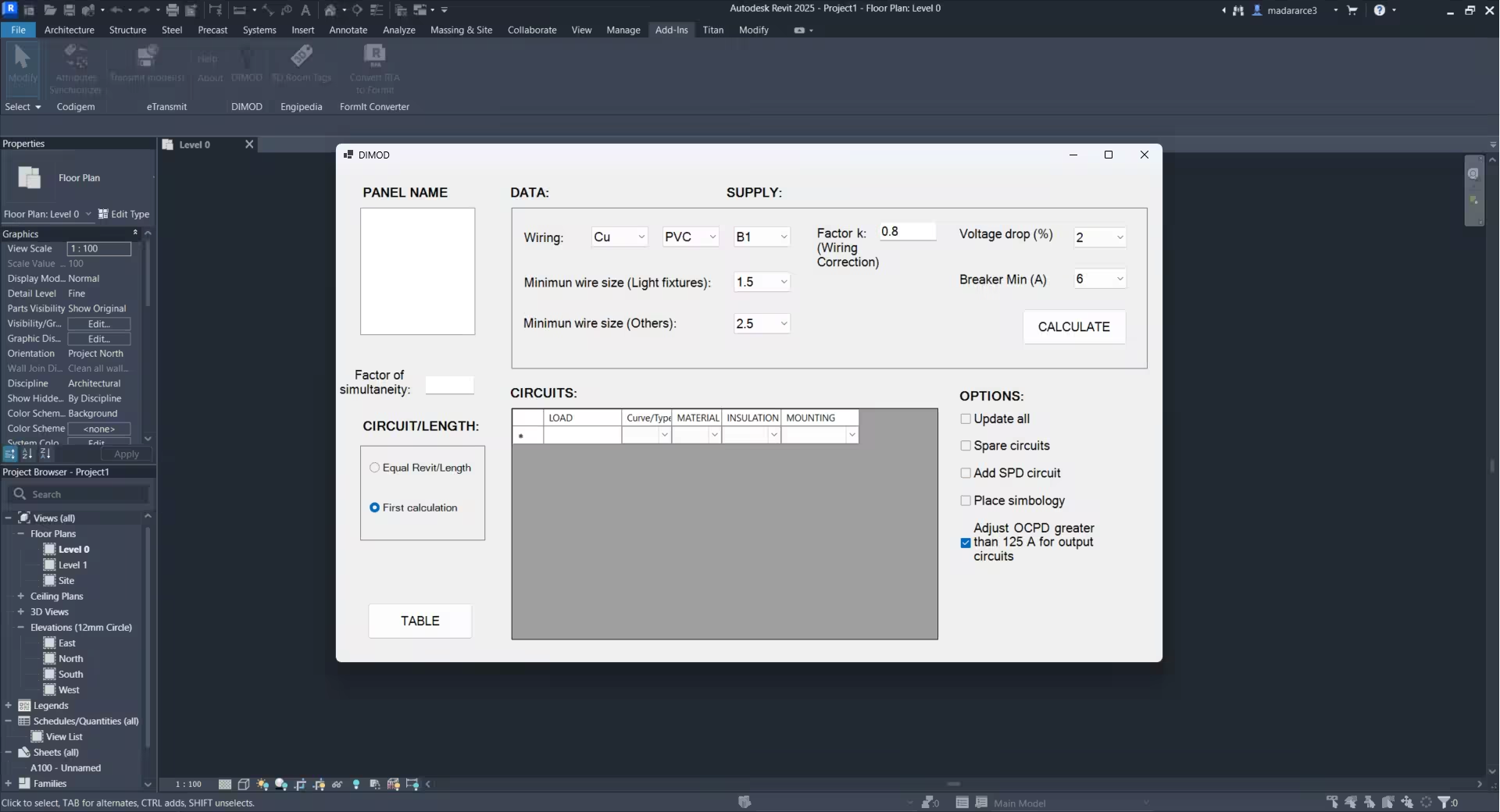Click the Autodesk App Store cart icon
The image size is (1500, 812).
pyautogui.click(x=1352, y=10)
